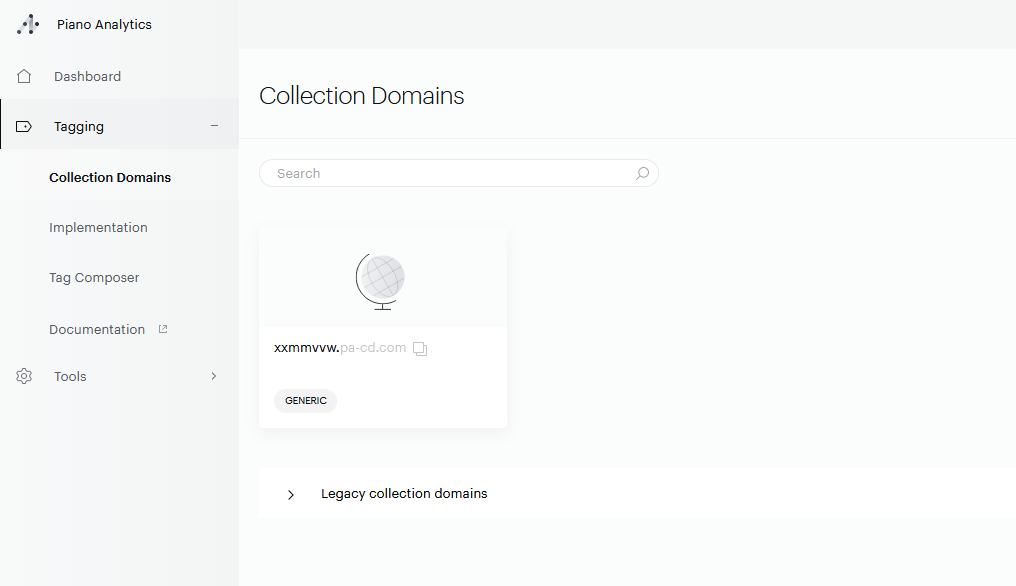Click the globe illustration on domain card
Image resolution: width=1016 pixels, height=586 pixels.
[x=381, y=279]
